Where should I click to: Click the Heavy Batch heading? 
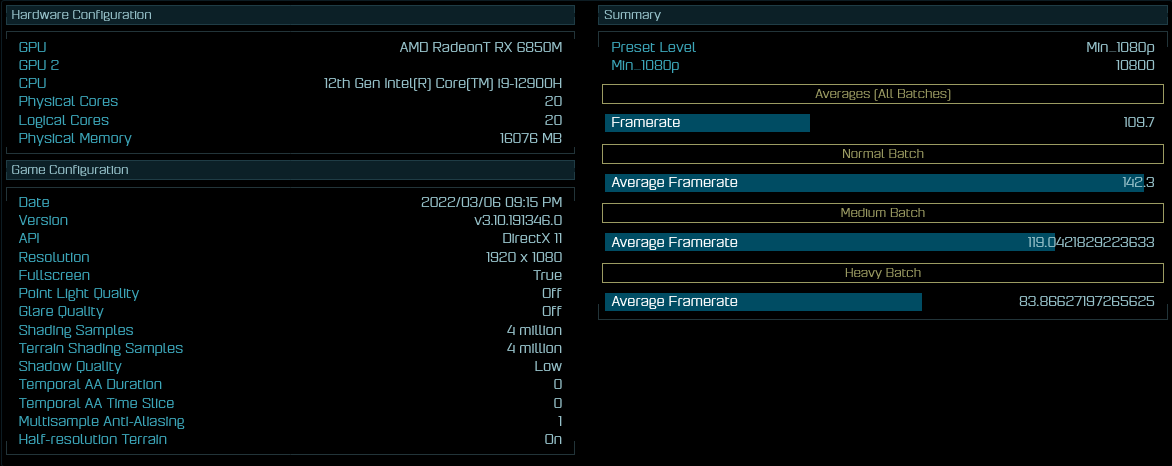[x=883, y=272]
